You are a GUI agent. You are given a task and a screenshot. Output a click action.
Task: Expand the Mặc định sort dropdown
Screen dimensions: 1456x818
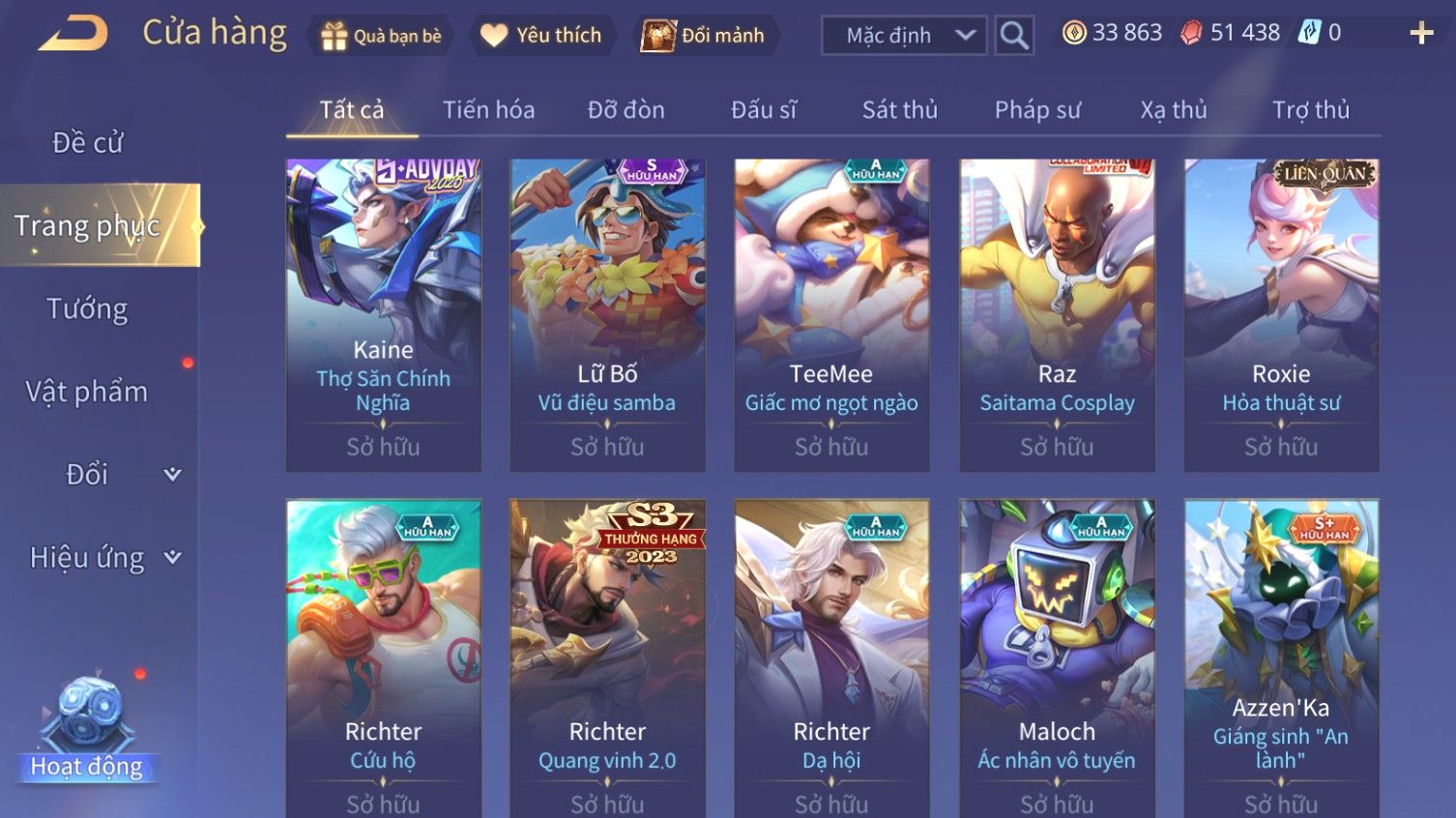point(904,36)
